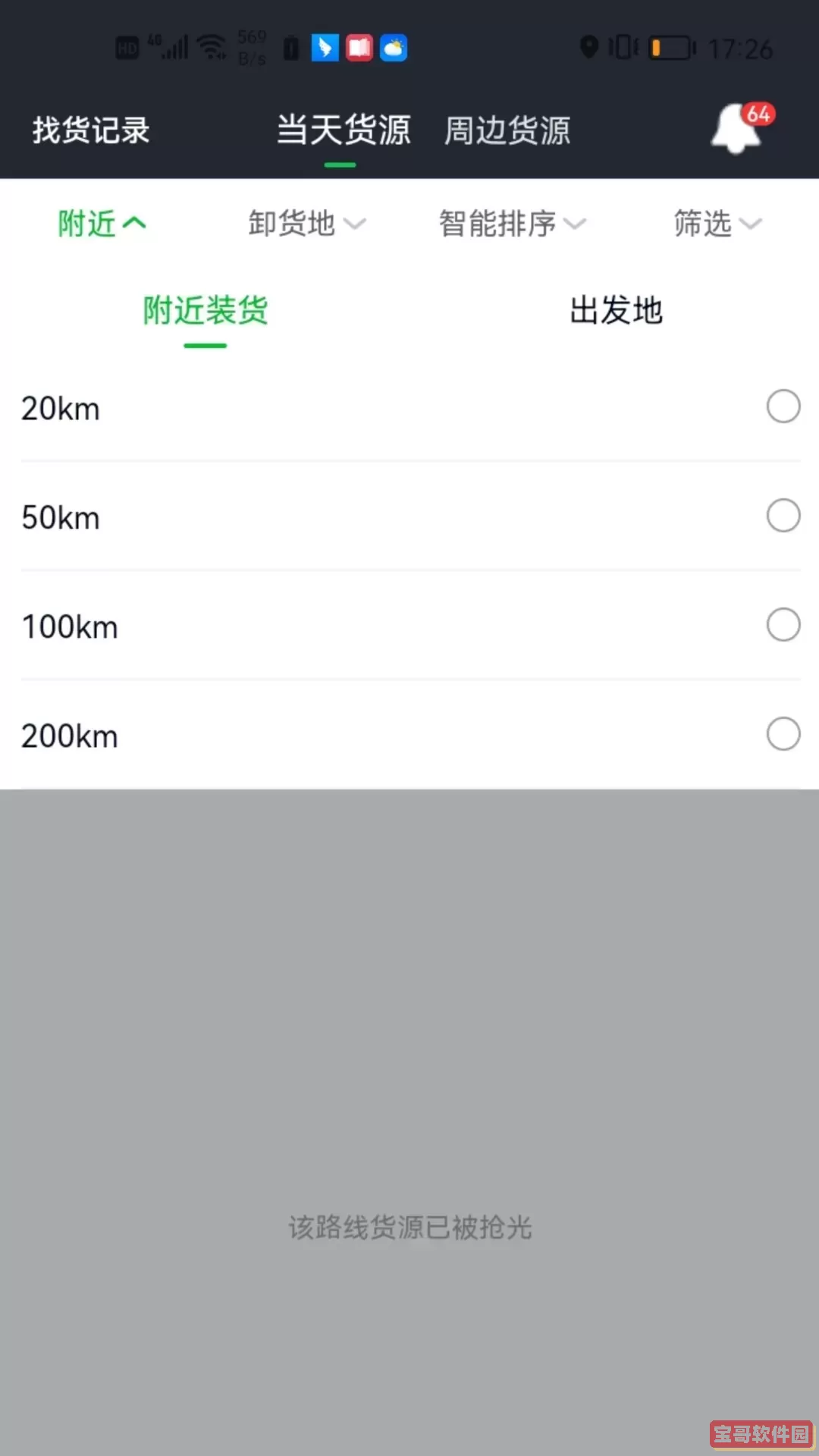Viewport: 819px width, 1456px height.
Task: Open 找货记录 history
Action: tap(91, 130)
